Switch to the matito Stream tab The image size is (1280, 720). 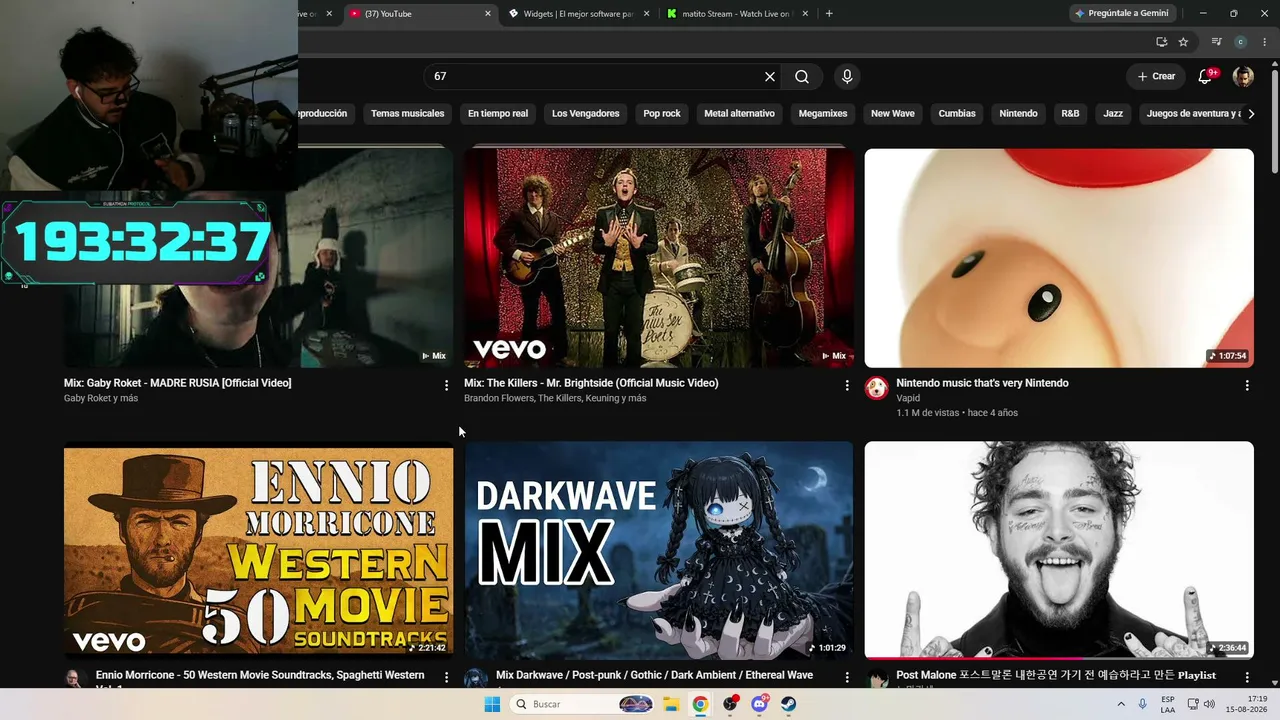[736, 14]
